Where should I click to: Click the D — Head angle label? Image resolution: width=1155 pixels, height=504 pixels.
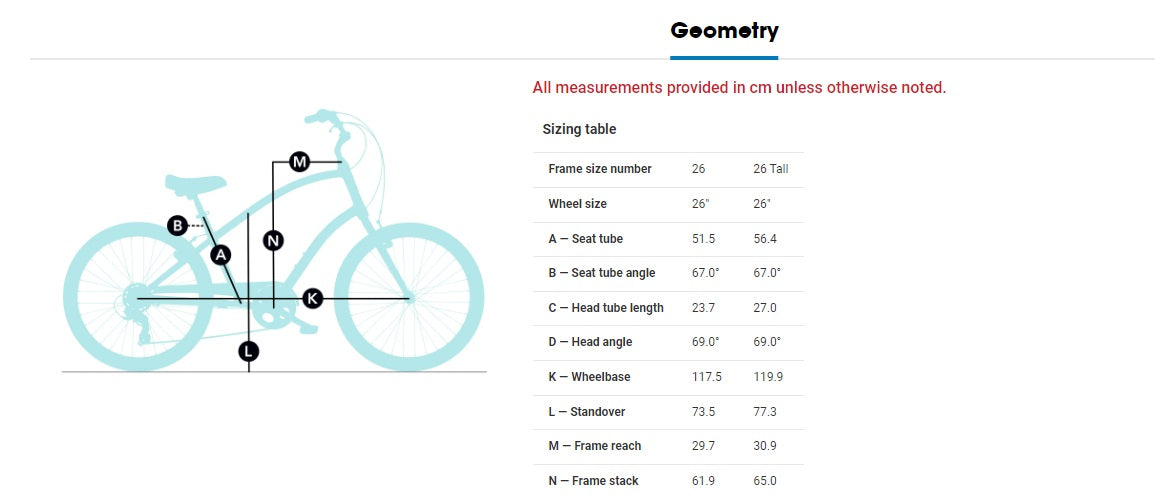(x=590, y=342)
